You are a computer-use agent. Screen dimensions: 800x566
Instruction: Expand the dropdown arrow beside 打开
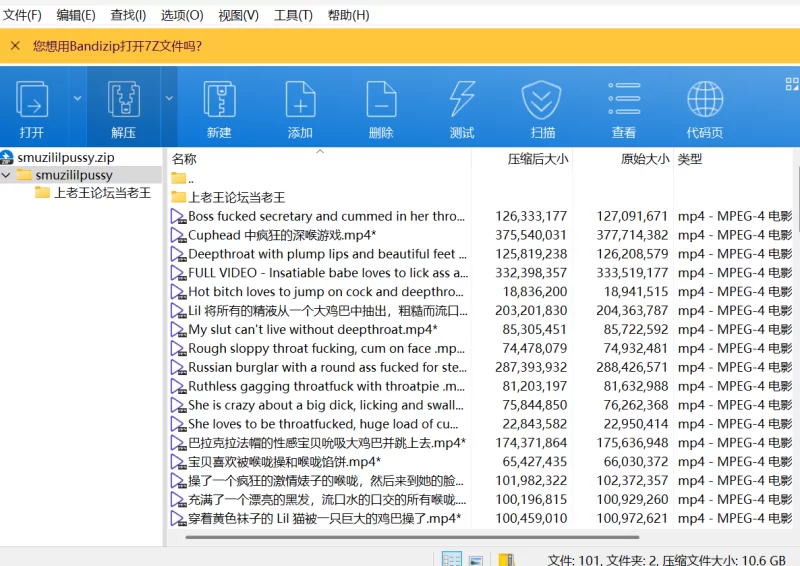[77, 98]
